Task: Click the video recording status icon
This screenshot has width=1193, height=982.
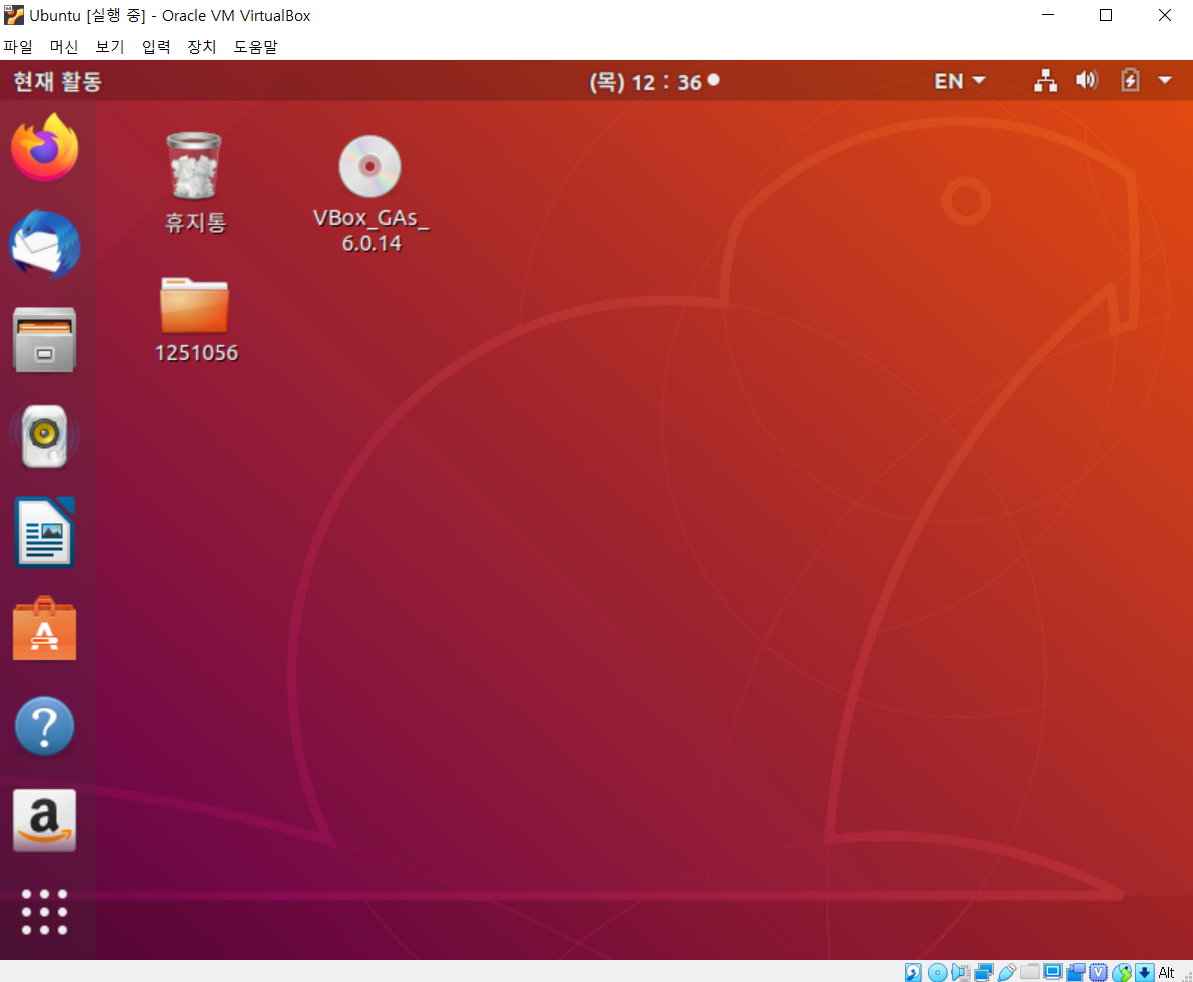Action: click(x=1076, y=971)
